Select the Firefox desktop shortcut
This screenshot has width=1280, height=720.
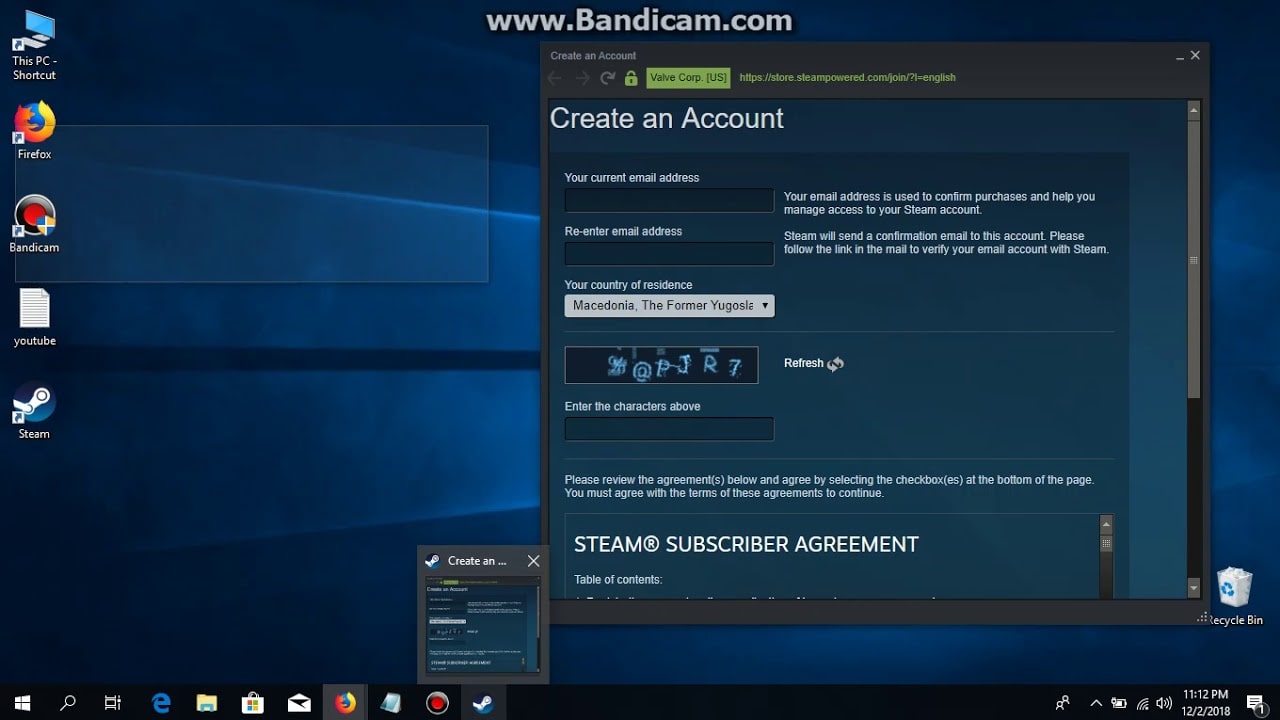tap(34, 131)
